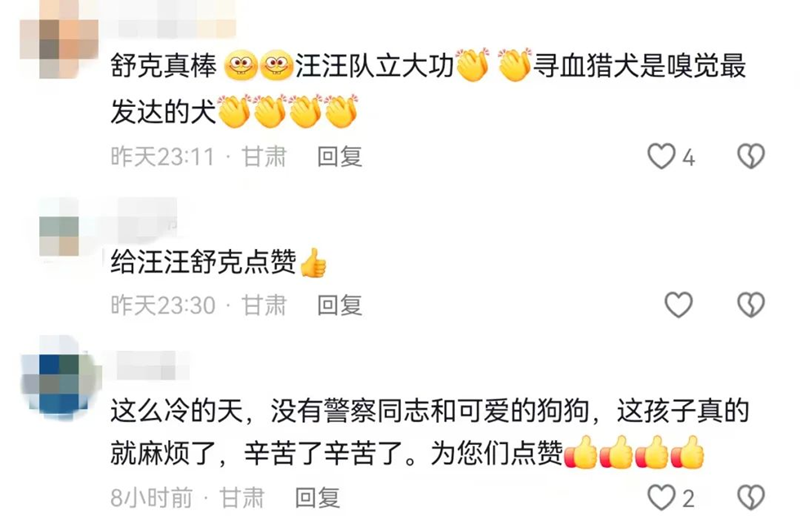The height and width of the screenshot is (516, 800).
Task: Tap 回复 under the 8小时前 comment
Action: pyautogui.click(x=317, y=498)
